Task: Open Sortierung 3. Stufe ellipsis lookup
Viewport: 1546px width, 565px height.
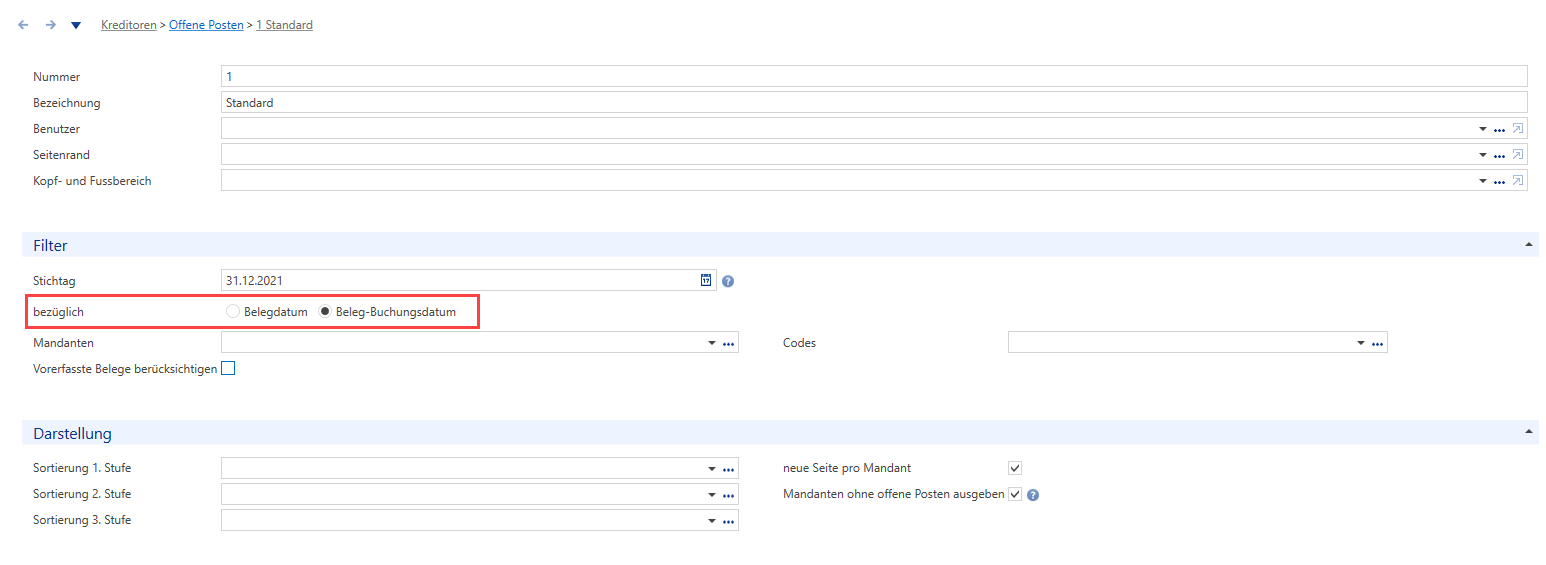Action: tap(728, 520)
